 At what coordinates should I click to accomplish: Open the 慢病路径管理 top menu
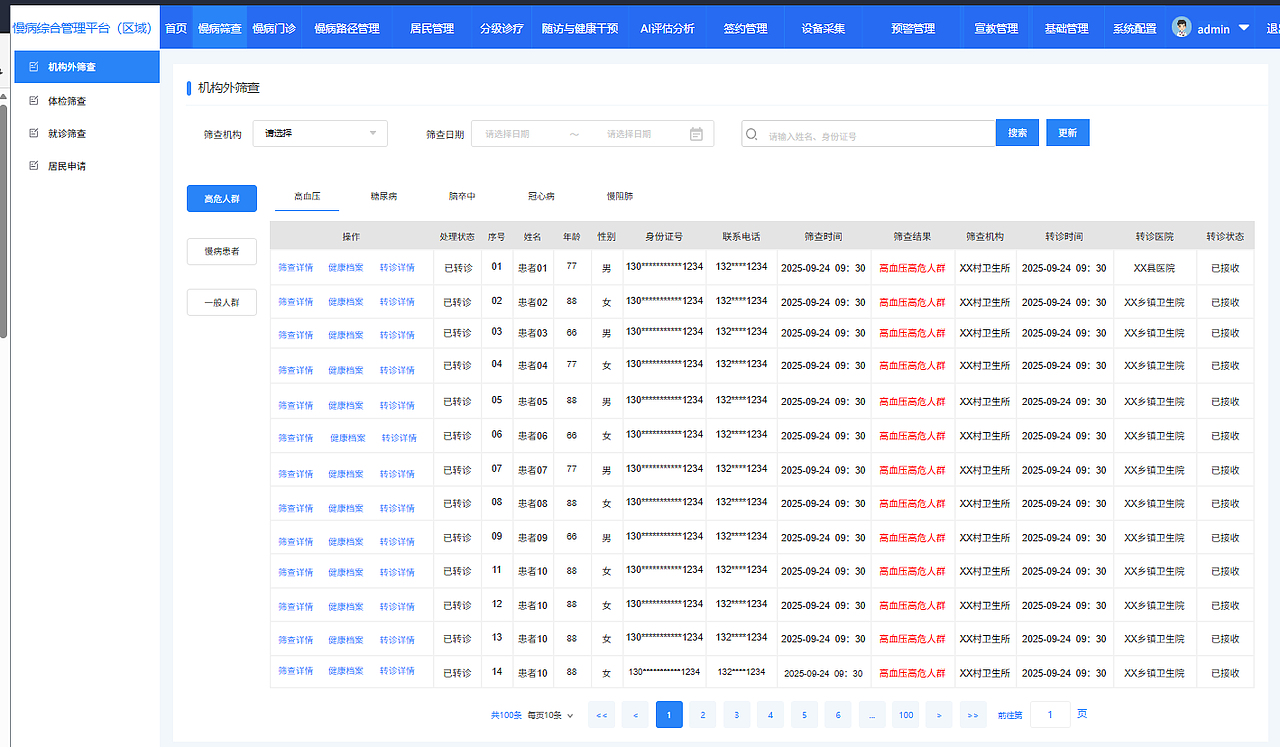point(347,28)
